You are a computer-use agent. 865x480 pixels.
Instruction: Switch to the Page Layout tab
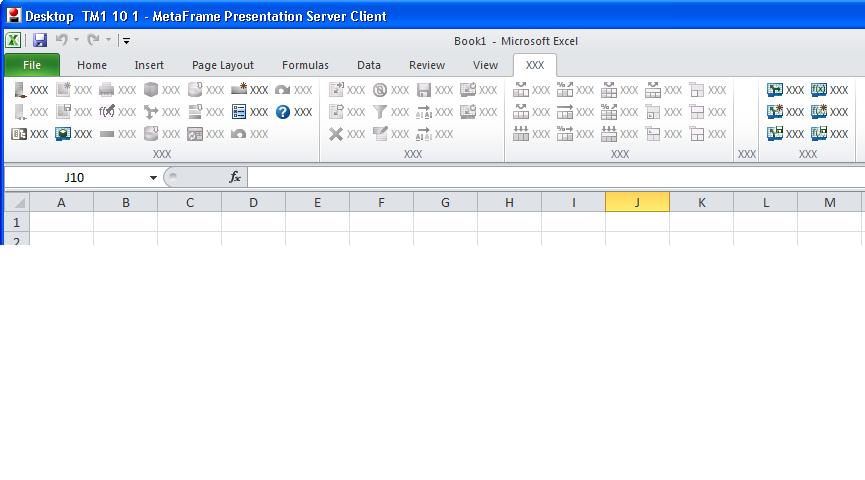[x=223, y=65]
